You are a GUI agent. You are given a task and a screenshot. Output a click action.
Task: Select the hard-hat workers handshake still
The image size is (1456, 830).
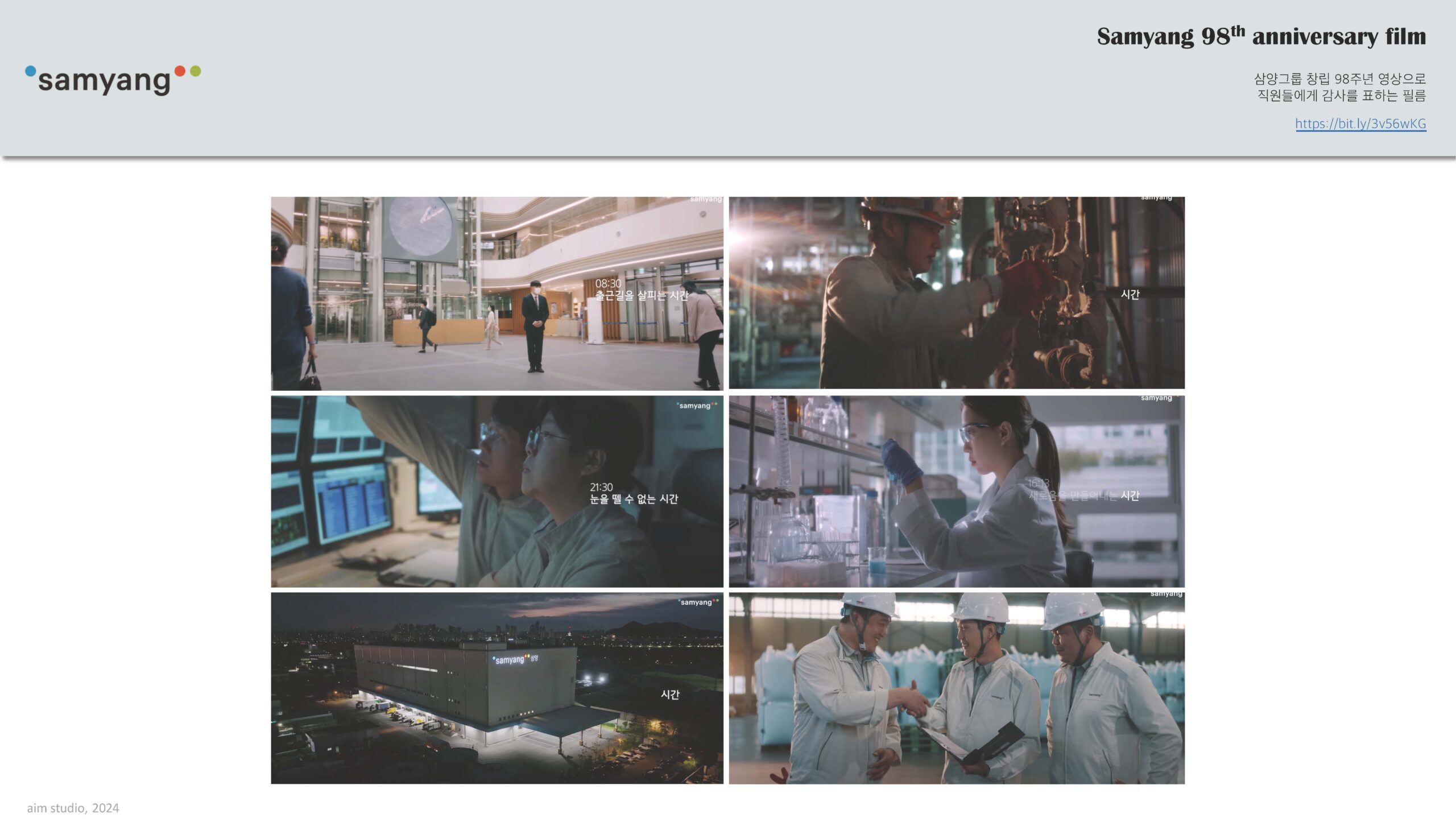[x=956, y=688]
